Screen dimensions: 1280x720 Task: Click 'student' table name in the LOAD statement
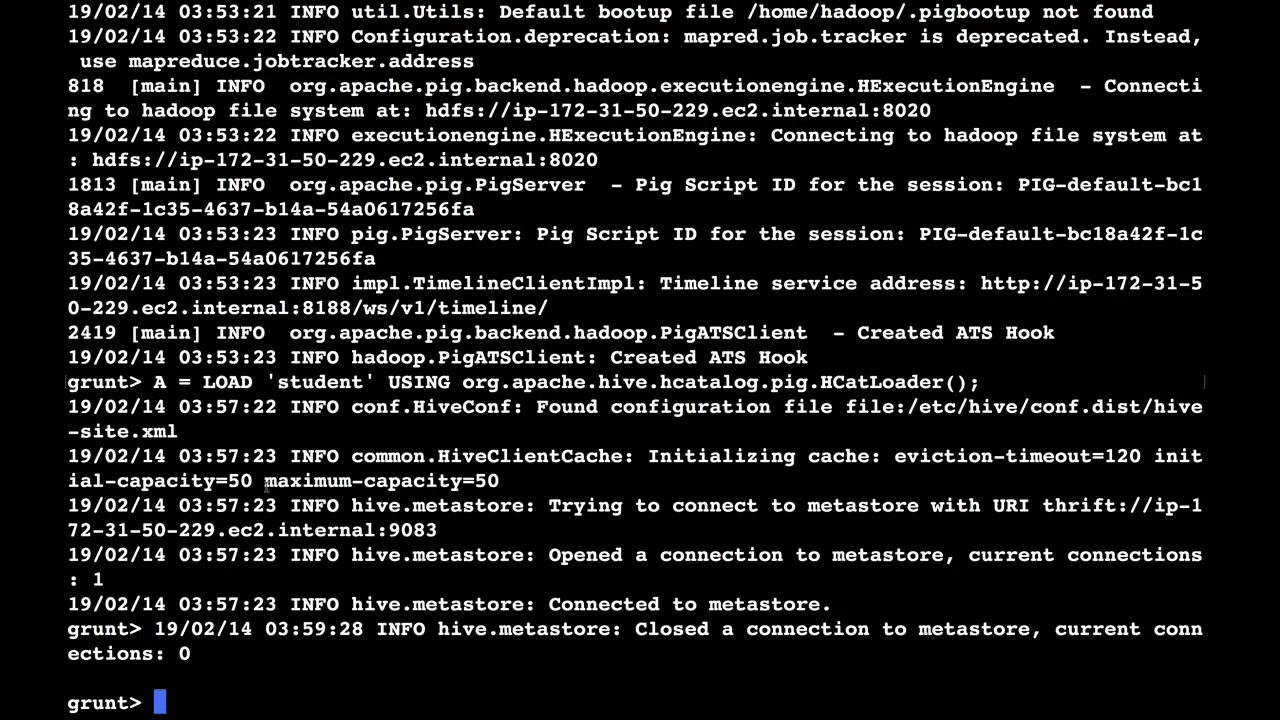[320, 382]
